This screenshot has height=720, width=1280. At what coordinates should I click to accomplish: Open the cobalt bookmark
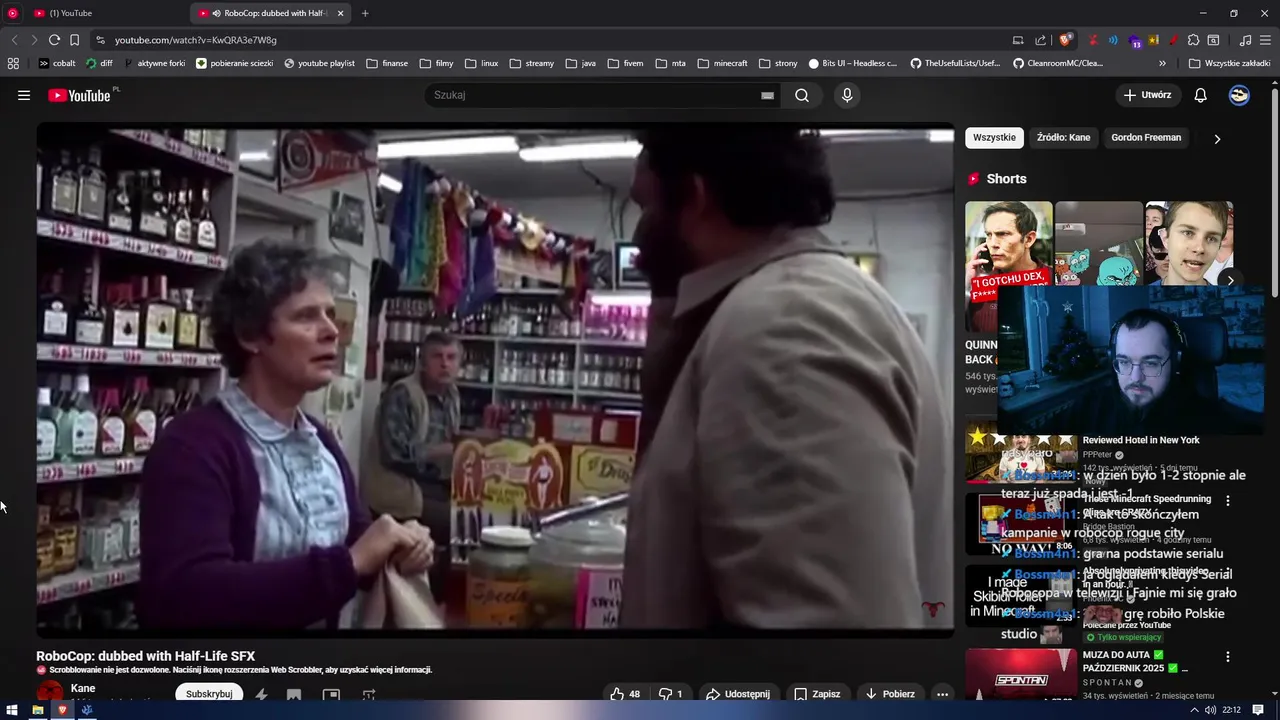tap(57, 63)
